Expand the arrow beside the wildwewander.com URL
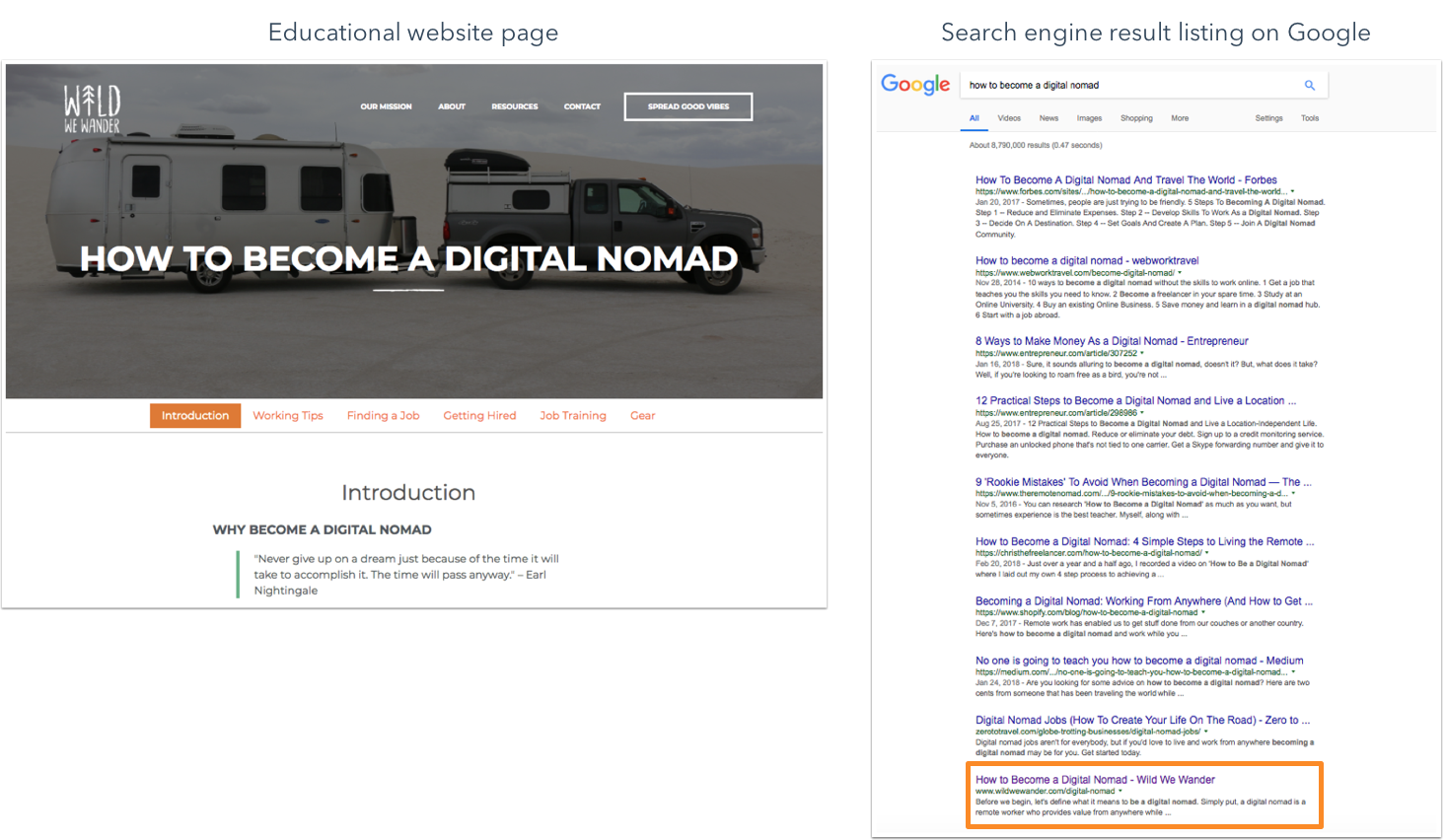The height and width of the screenshot is (840, 1446). tap(1121, 791)
